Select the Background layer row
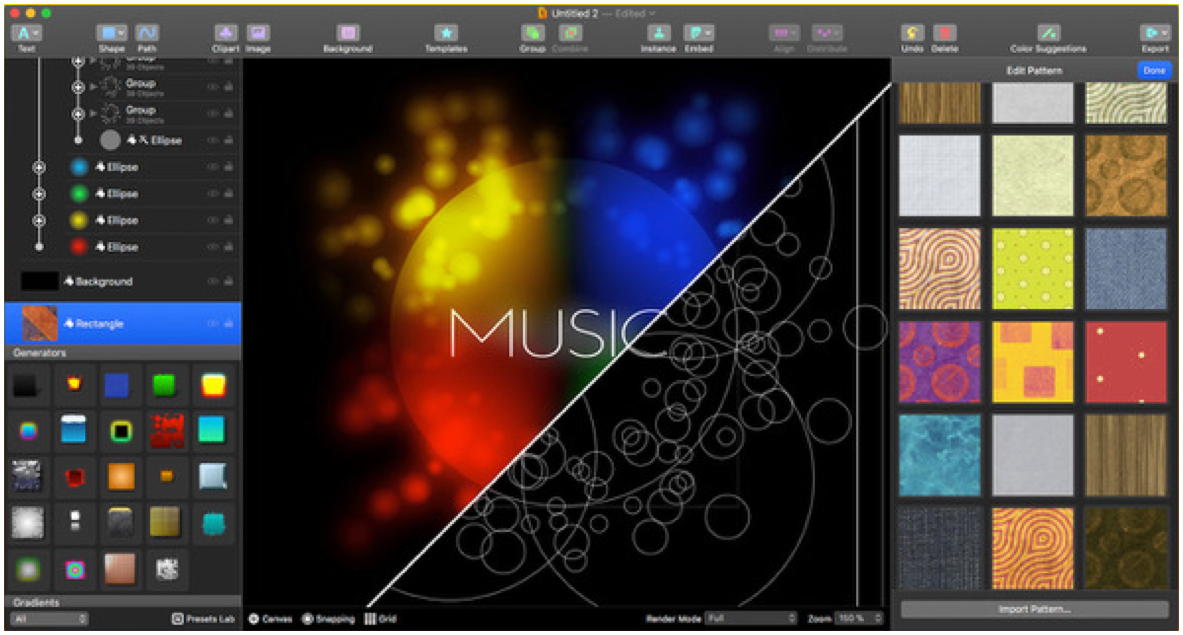 click(123, 281)
